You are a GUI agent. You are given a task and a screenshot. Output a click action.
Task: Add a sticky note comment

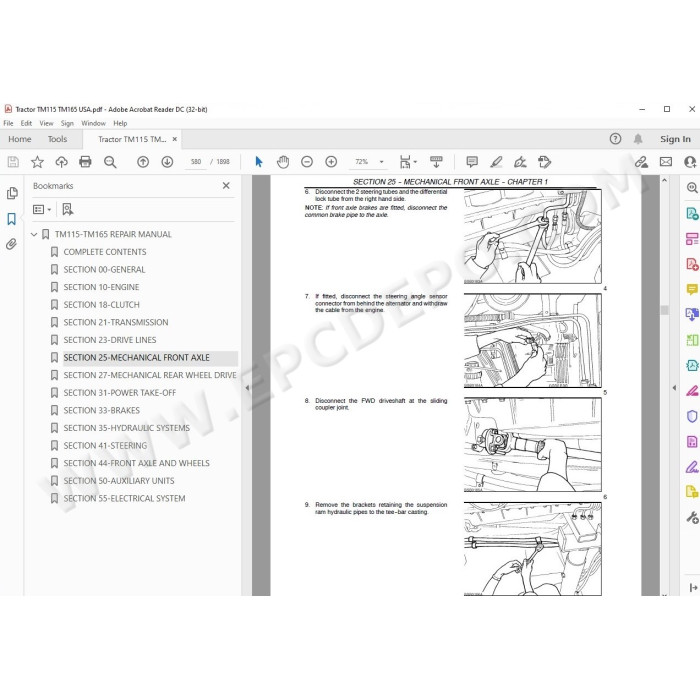(x=472, y=162)
